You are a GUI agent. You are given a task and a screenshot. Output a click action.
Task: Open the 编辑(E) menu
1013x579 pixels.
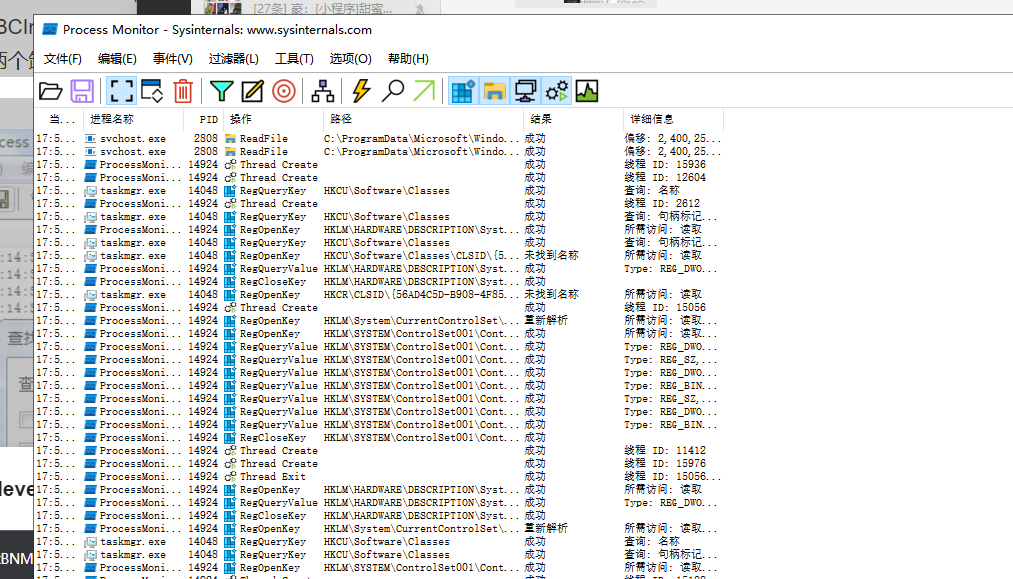click(x=117, y=59)
